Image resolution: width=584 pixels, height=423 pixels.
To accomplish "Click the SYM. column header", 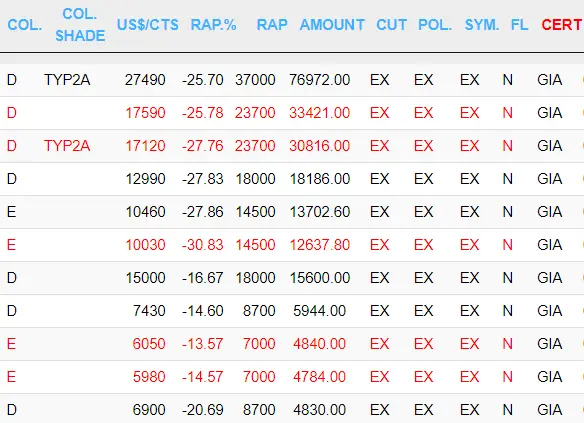I will pos(482,25).
